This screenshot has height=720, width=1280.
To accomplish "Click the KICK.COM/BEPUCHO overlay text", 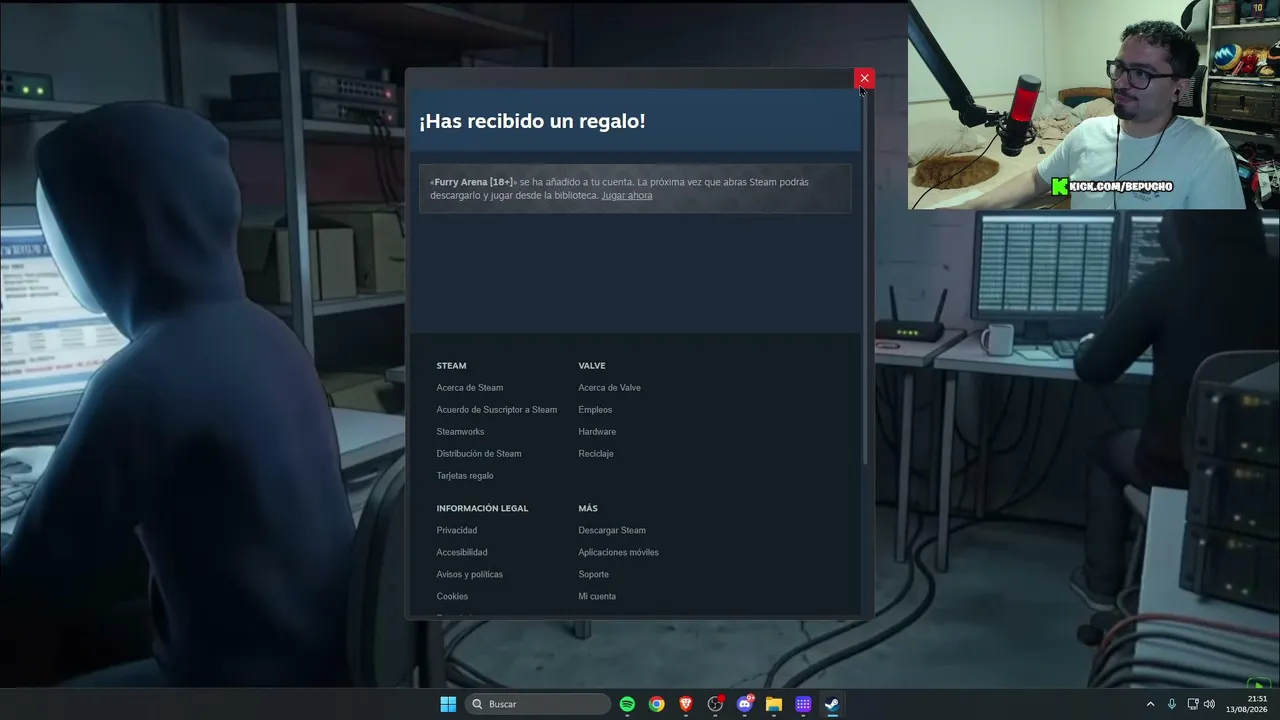I will point(1112,186).
